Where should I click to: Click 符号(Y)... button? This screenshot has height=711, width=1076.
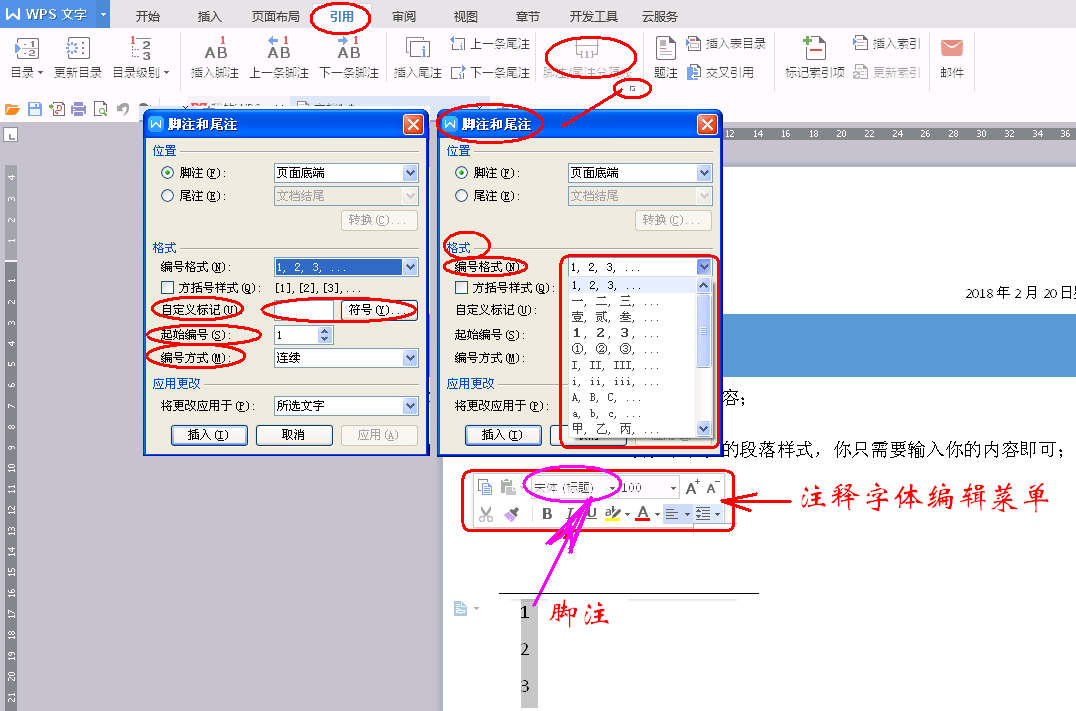379,310
